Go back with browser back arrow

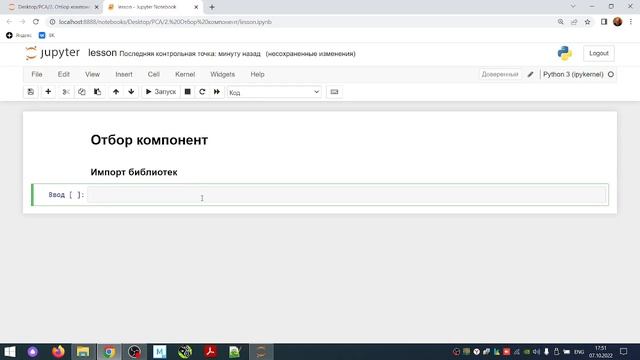[9, 22]
